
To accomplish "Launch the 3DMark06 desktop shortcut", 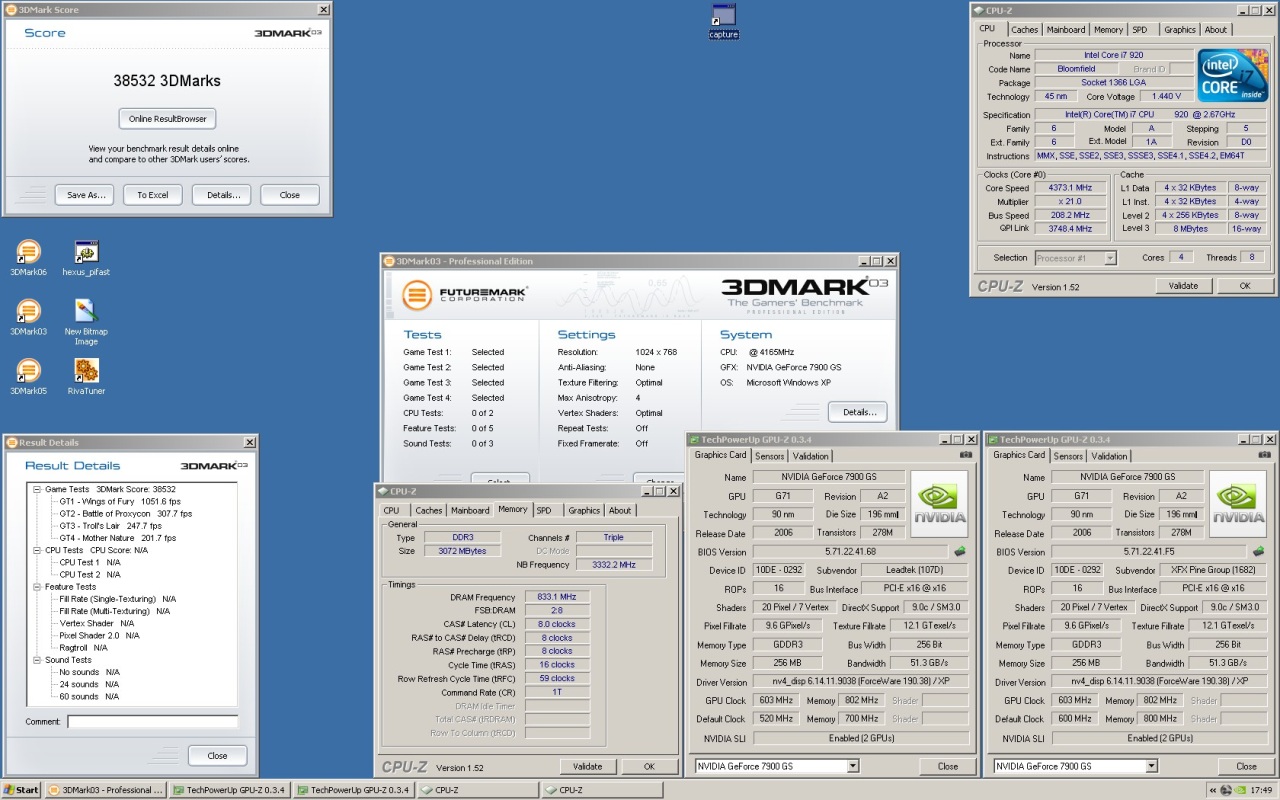I will 29,258.
